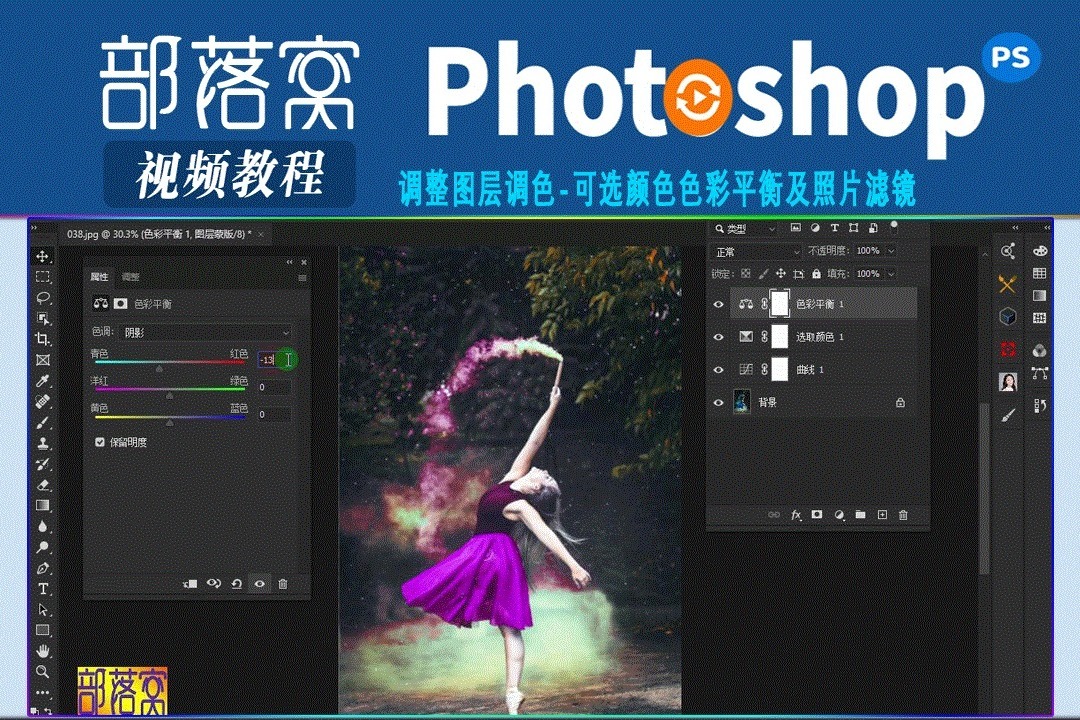1080x720 pixels.
Task: Reset adjustment defaults in Properties panel
Action: 237,584
